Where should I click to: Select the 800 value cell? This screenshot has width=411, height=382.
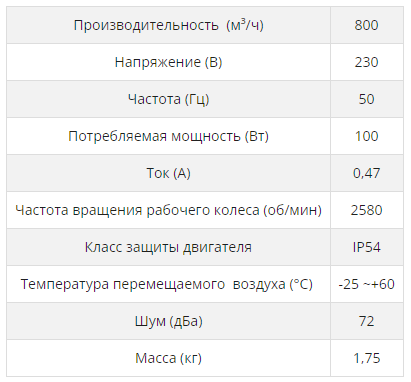[x=367, y=25]
